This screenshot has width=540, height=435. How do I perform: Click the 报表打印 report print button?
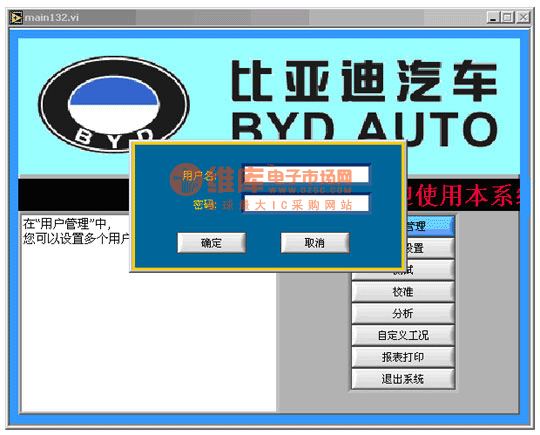[x=403, y=357]
